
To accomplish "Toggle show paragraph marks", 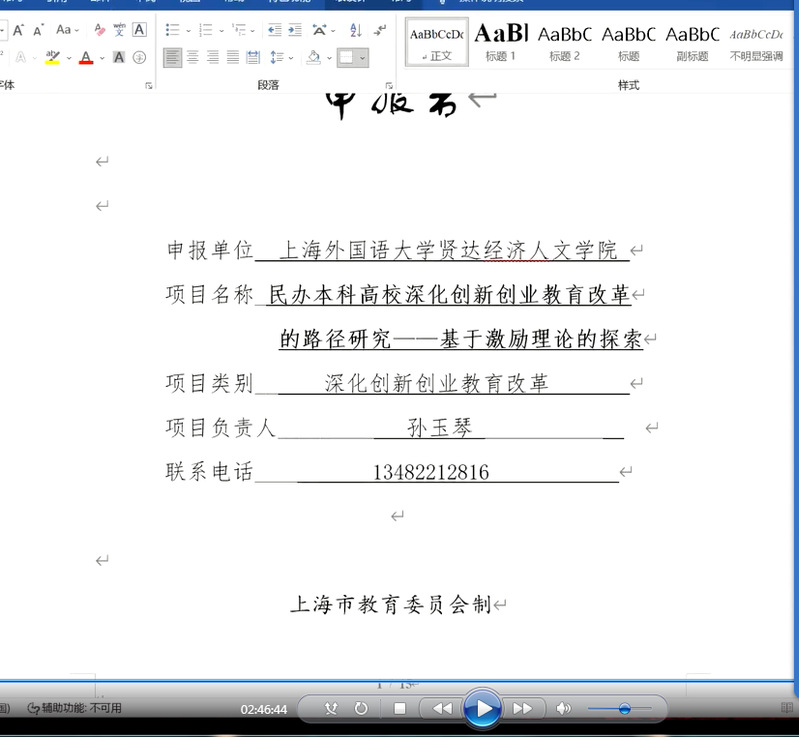I will (x=380, y=30).
